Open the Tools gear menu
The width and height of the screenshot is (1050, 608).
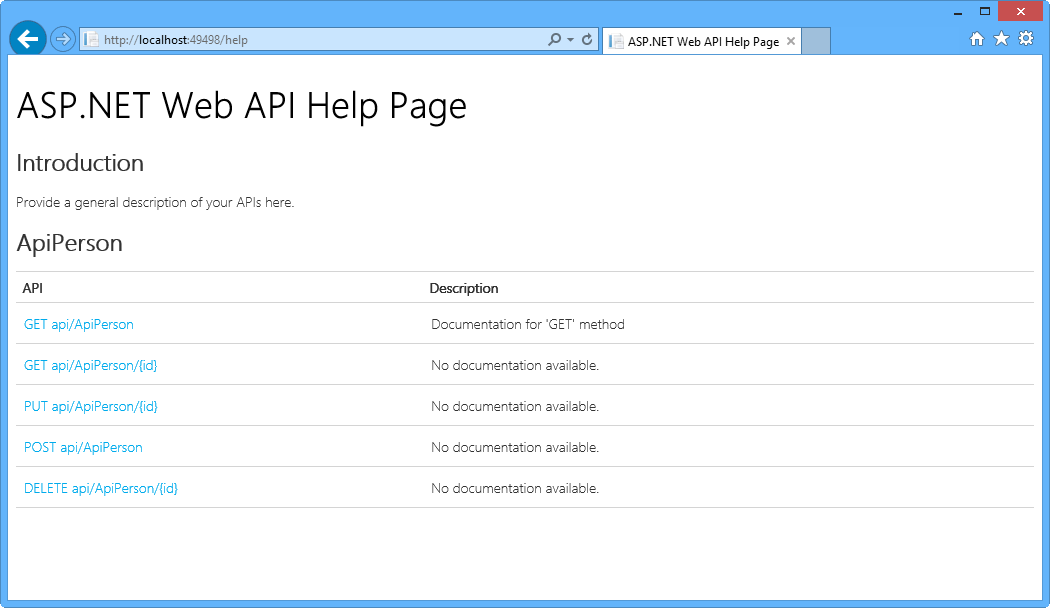tap(1026, 38)
